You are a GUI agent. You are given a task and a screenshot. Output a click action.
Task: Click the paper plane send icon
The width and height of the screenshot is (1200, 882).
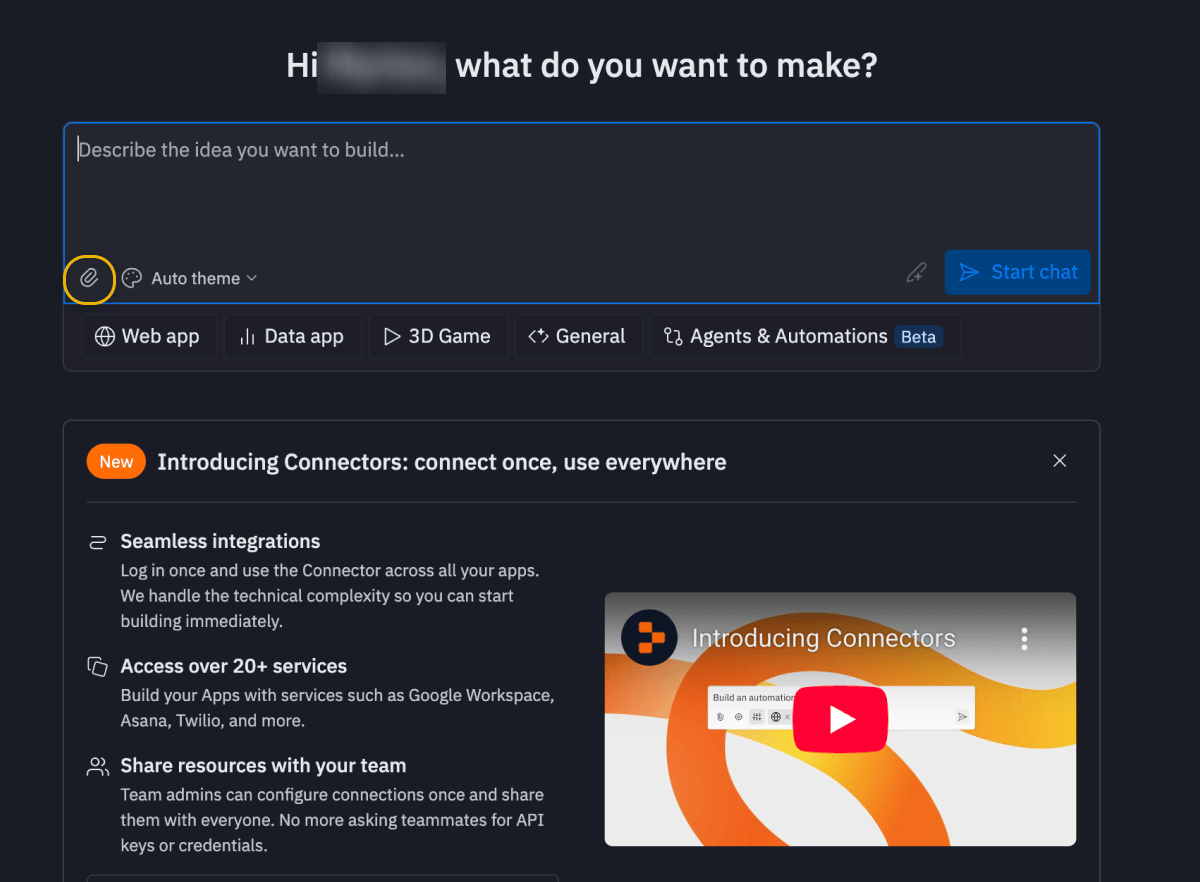(x=969, y=272)
